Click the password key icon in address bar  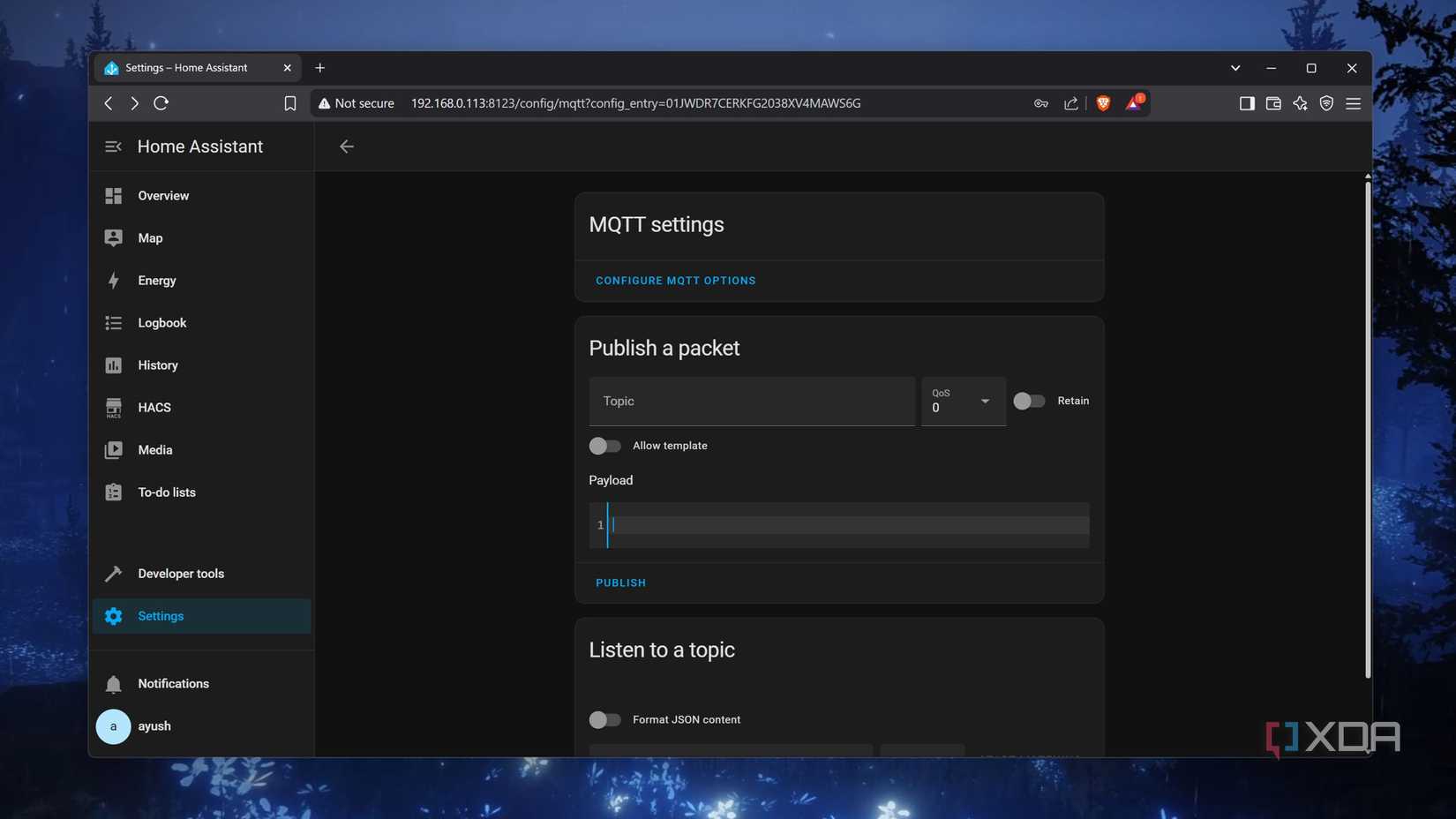1041,103
